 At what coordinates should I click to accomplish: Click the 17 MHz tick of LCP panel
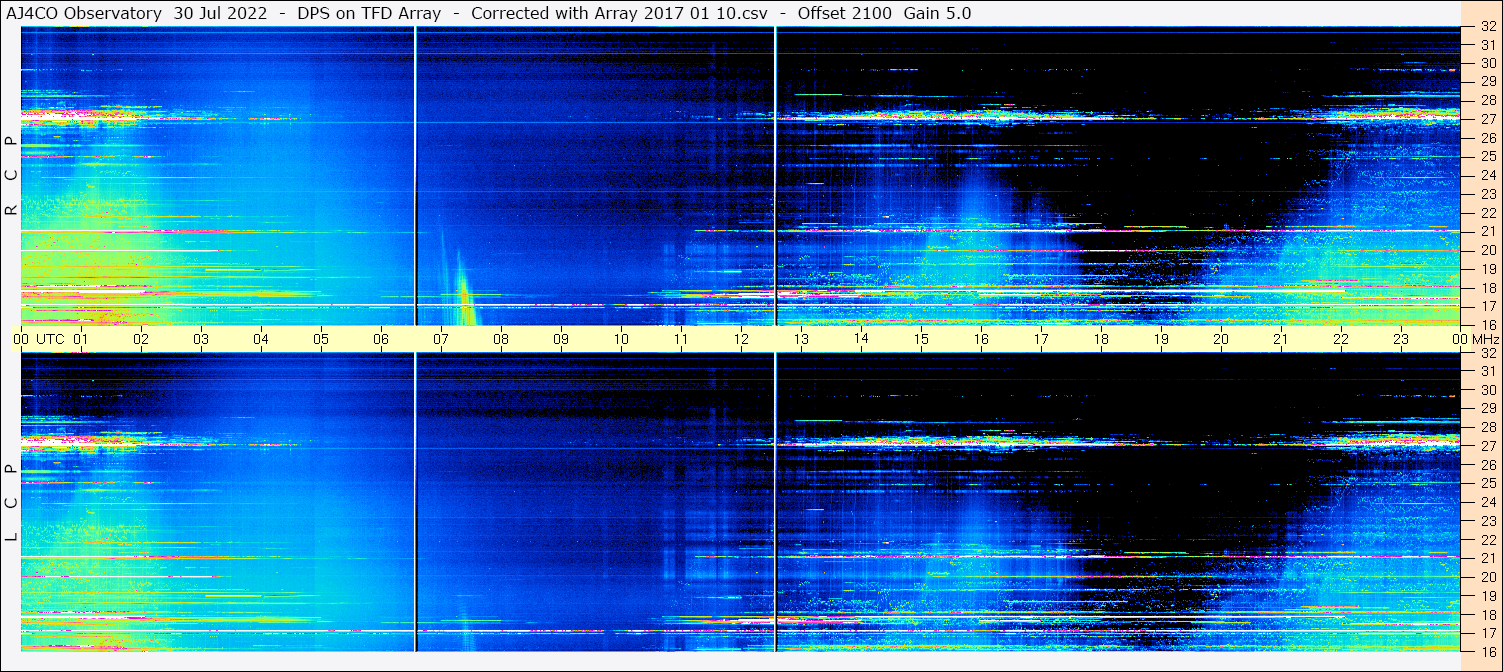[x=1487, y=633]
